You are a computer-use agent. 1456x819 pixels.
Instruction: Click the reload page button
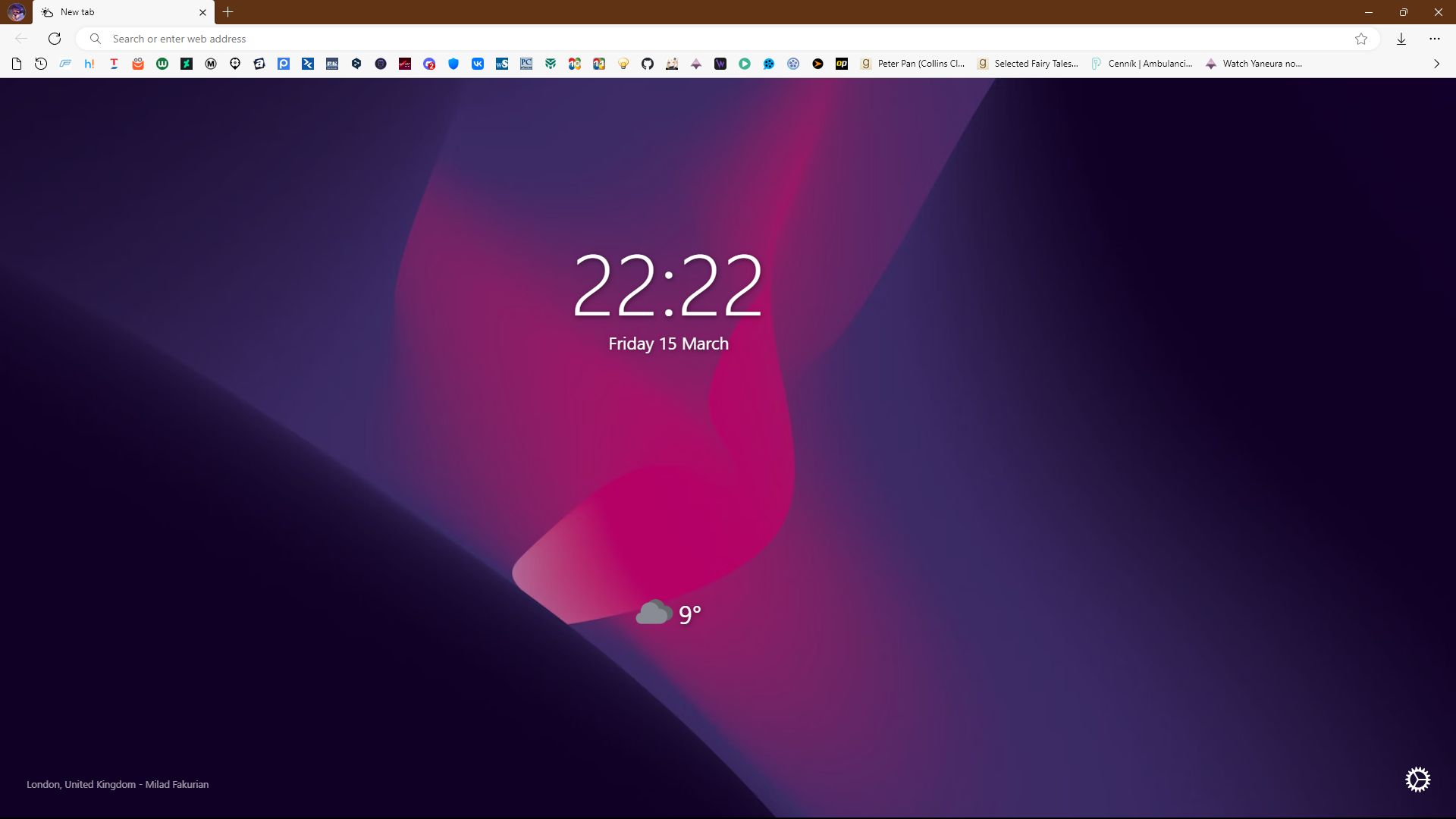[55, 39]
